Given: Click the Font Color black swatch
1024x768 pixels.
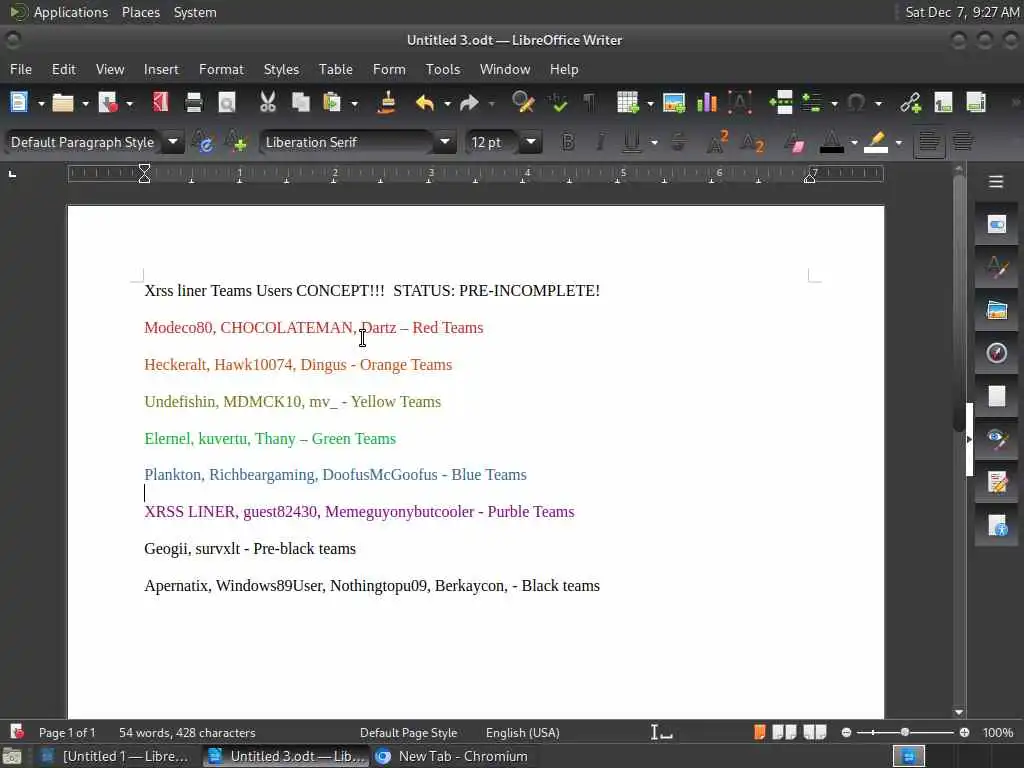Looking at the screenshot, I should pyautogui.click(x=831, y=142).
